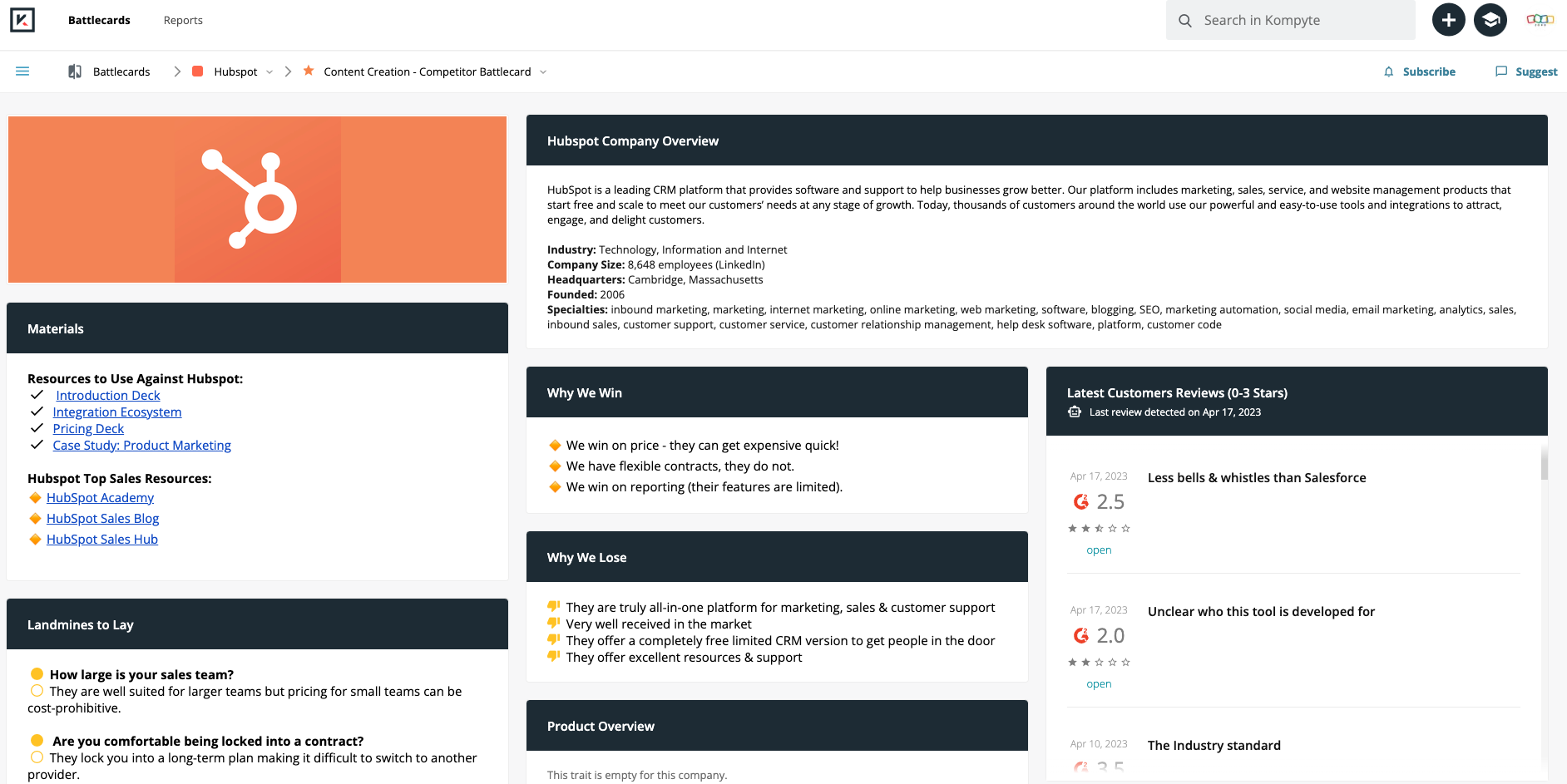Click 'Unclear who this tool is developed for'
This screenshot has width=1567, height=784.
click(1261, 612)
